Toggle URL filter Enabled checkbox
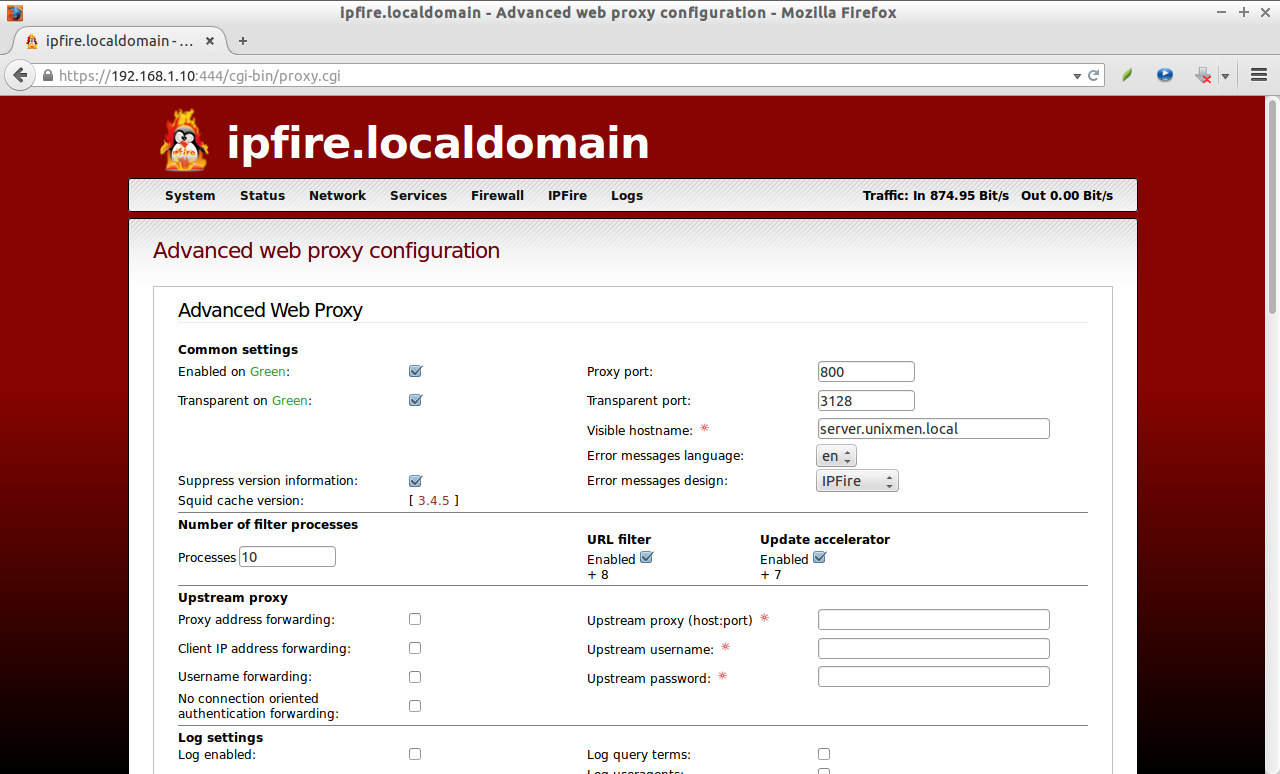The image size is (1280, 774). coord(646,558)
